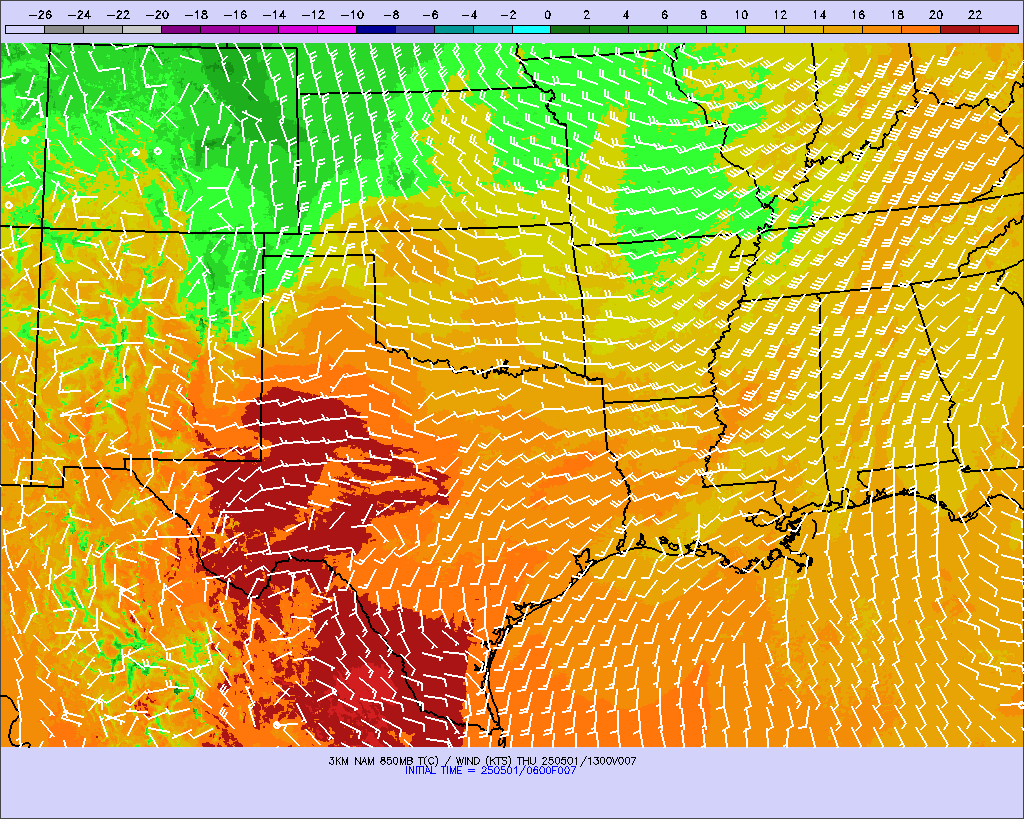Select the -18 temperature label
This screenshot has width=1024, height=819.
click(x=197, y=14)
